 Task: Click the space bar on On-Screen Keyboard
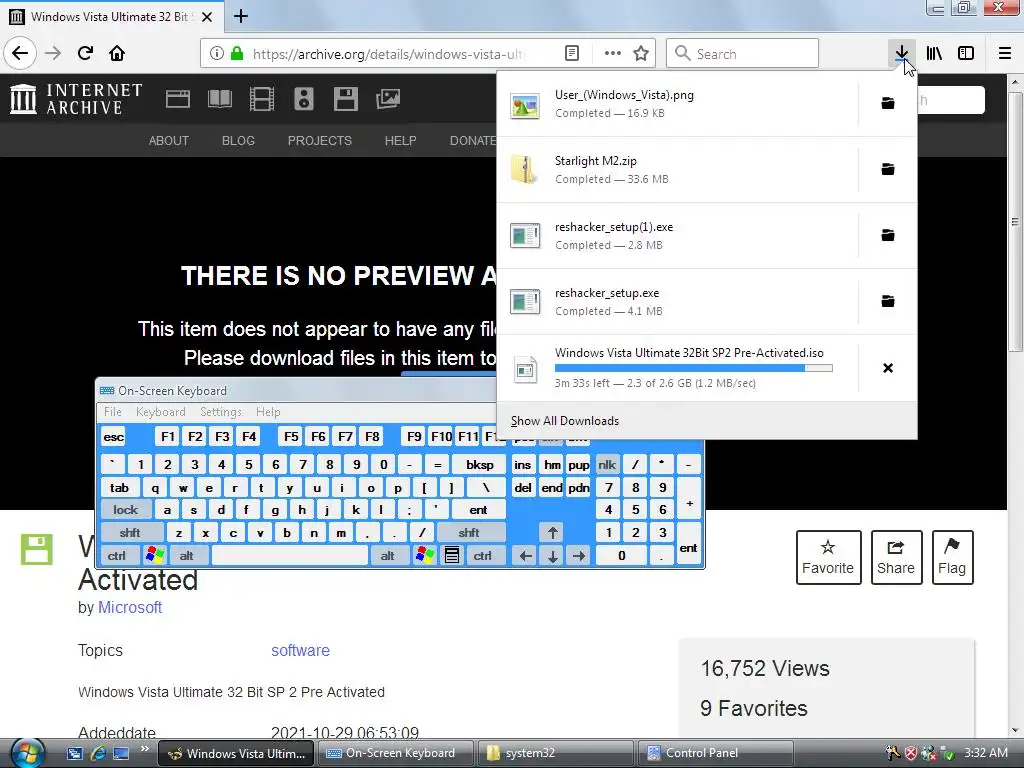pyautogui.click(x=290, y=556)
